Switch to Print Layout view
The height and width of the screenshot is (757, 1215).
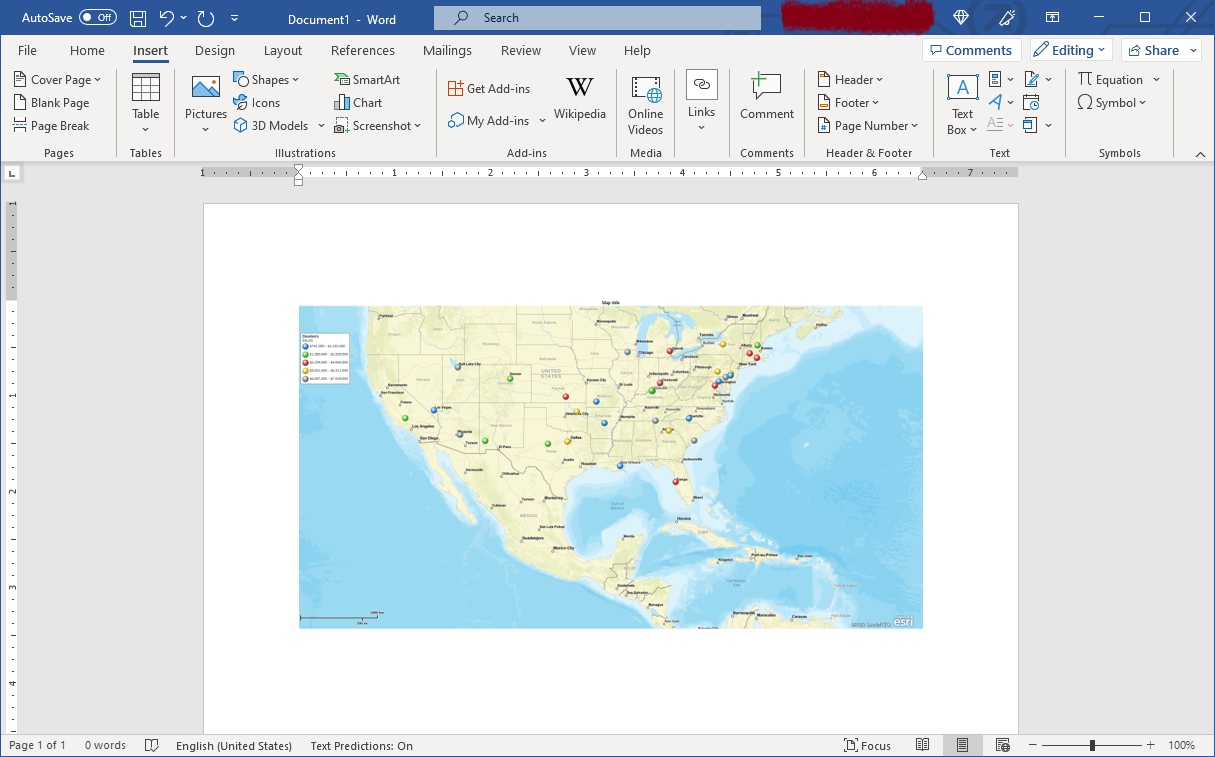click(962, 746)
